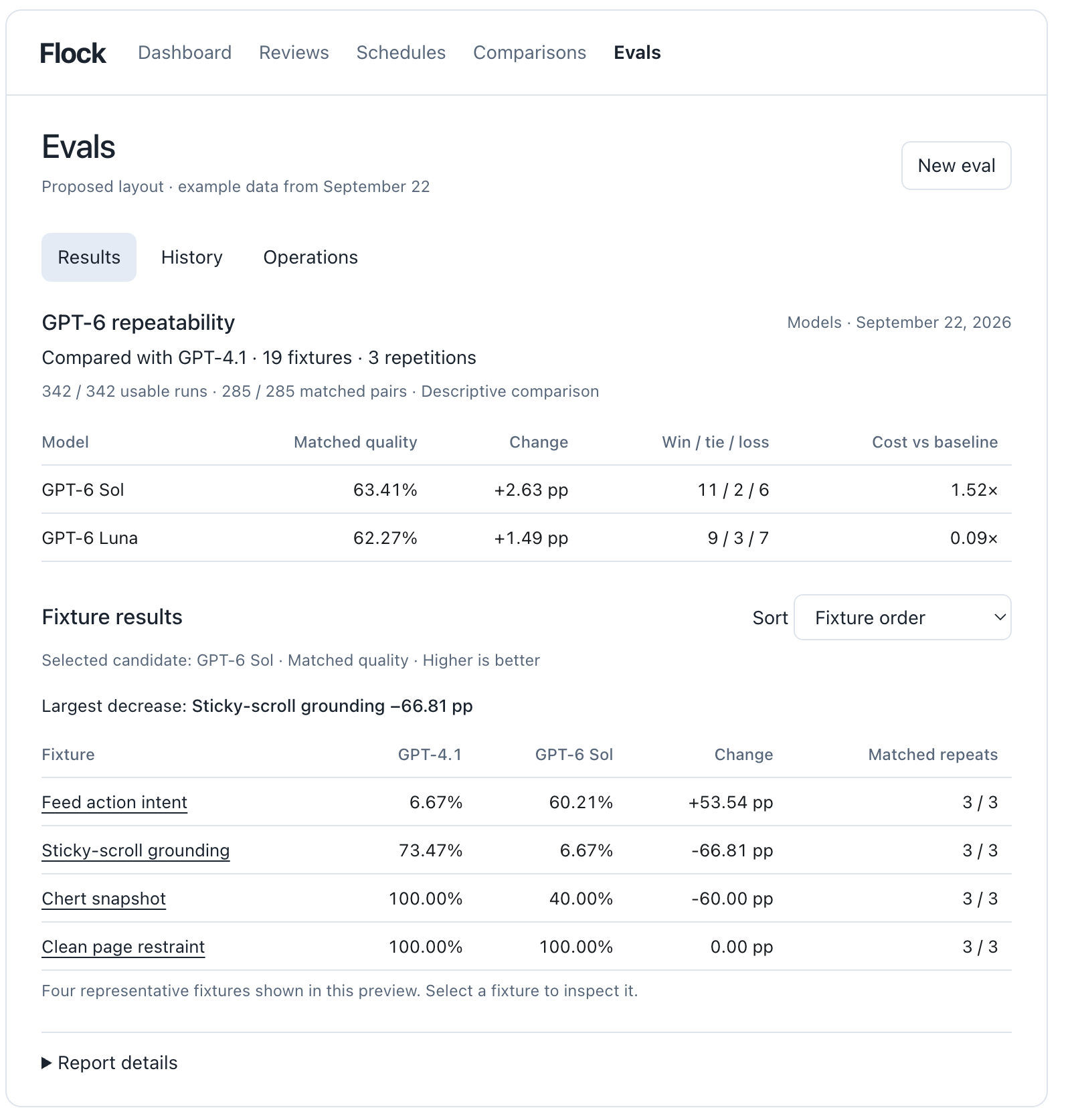Click the Sort dropdown chevron arrow

coord(1000,617)
